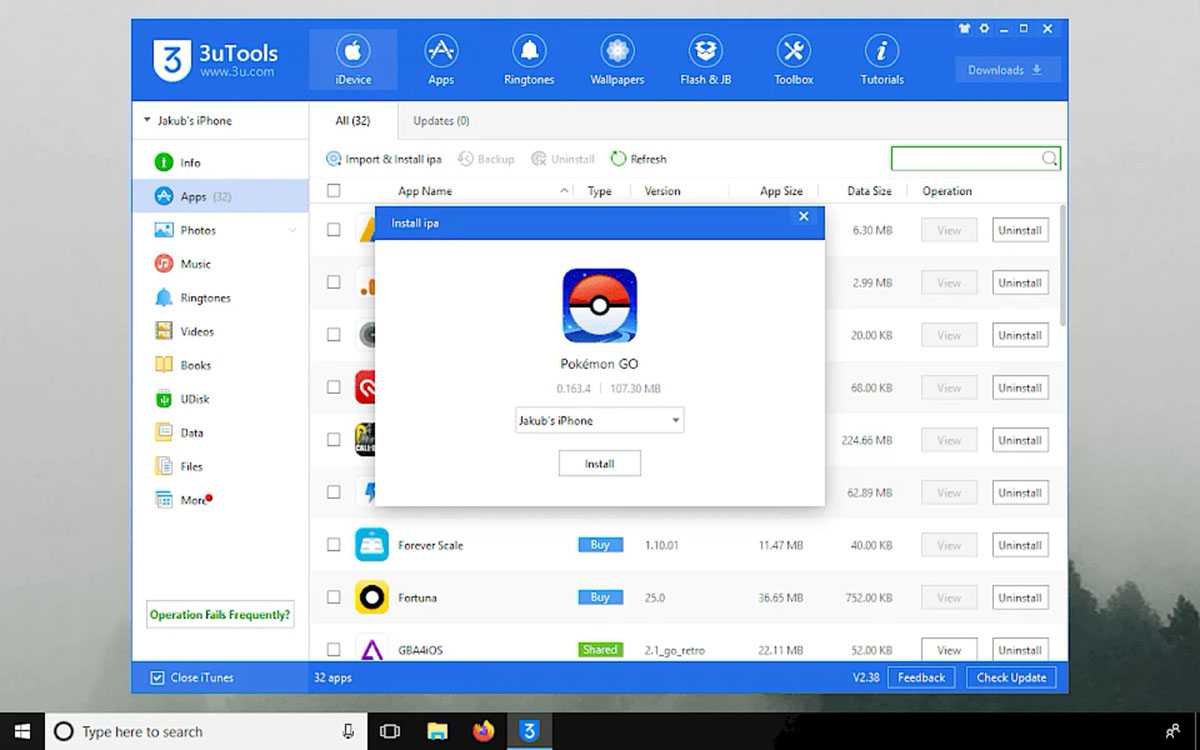Expand the Photos sidebar chevron
Viewport: 1200px width, 750px height.
293,231
